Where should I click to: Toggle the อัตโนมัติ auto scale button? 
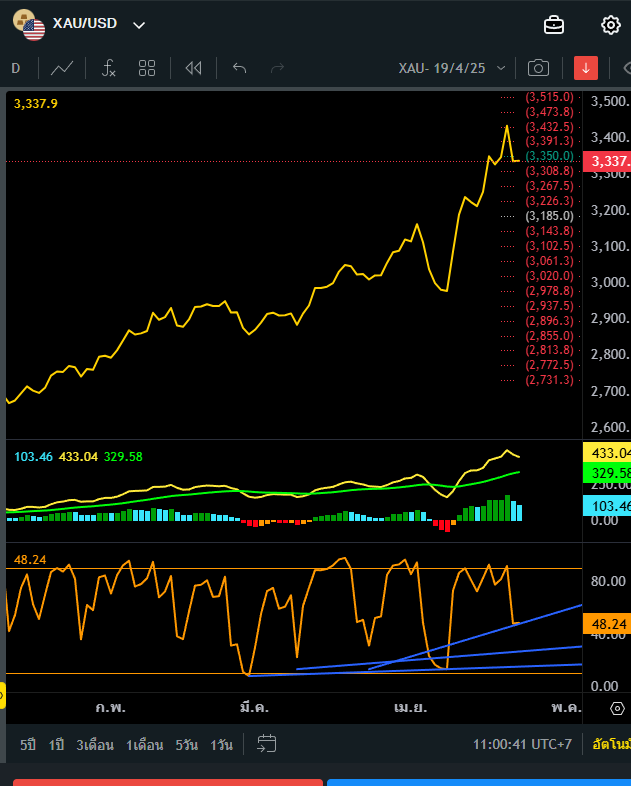pyautogui.click(x=611, y=744)
